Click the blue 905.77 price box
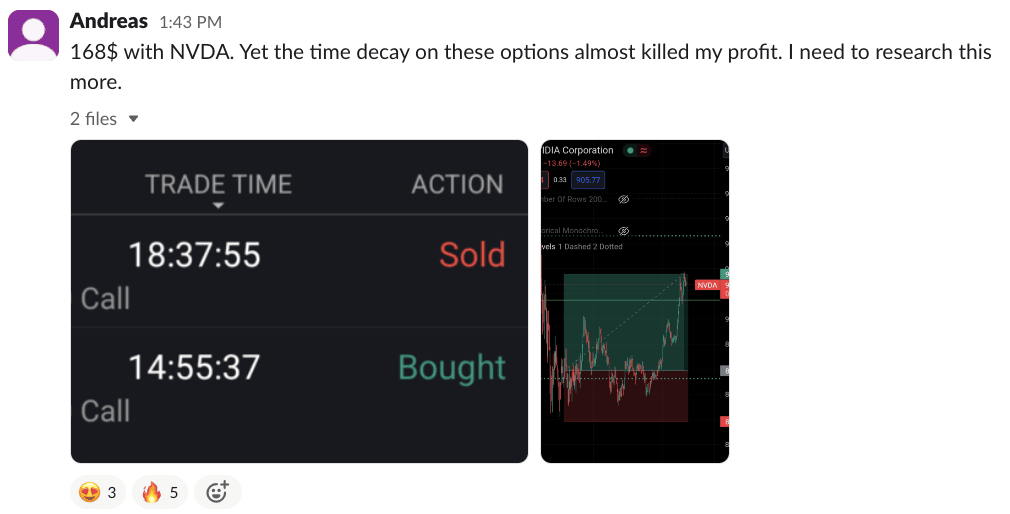 click(x=588, y=180)
